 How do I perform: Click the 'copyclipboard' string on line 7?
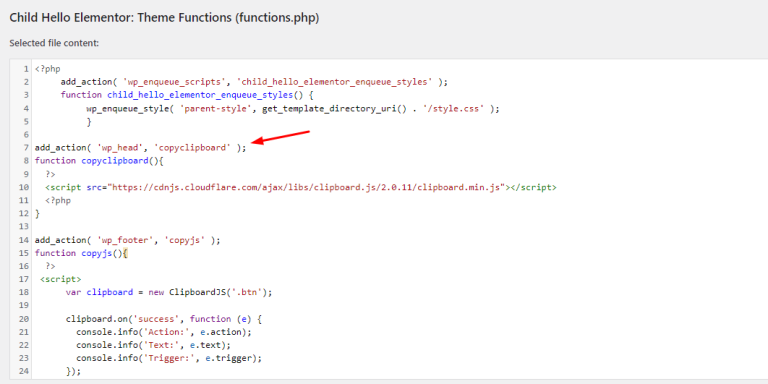point(192,147)
